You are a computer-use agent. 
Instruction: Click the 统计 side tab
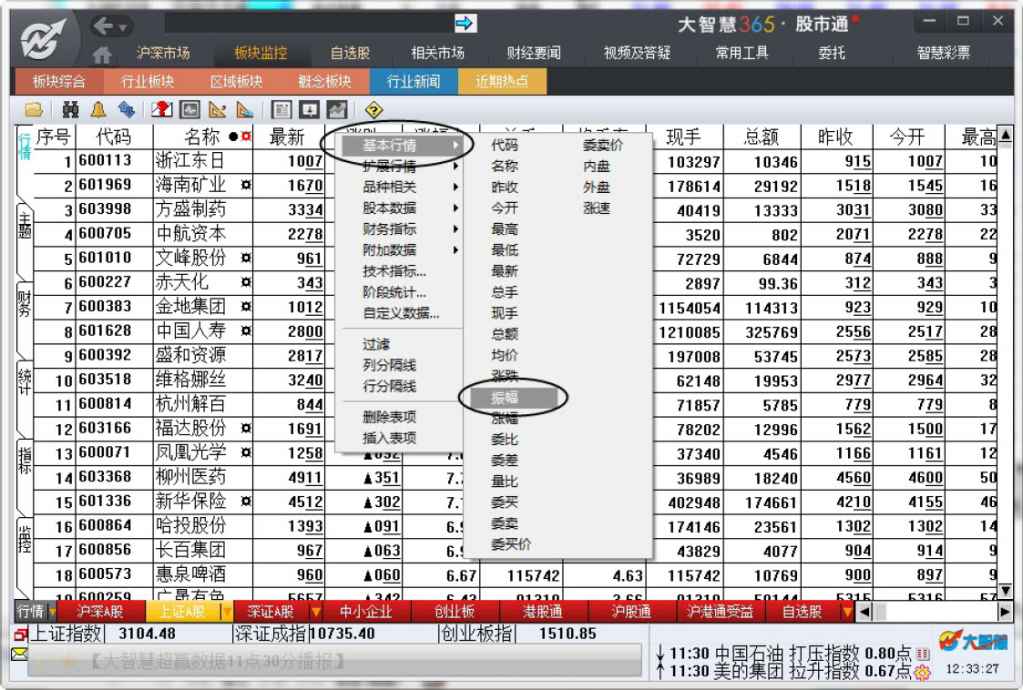click(24, 382)
